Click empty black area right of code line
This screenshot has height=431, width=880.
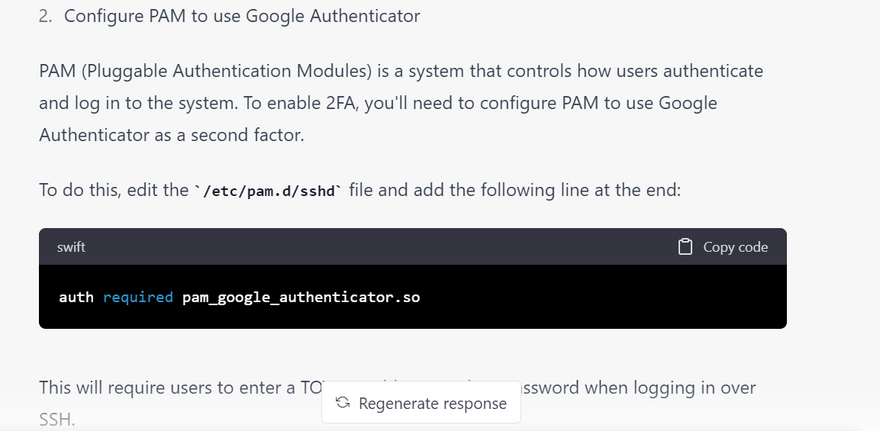[x=600, y=298]
